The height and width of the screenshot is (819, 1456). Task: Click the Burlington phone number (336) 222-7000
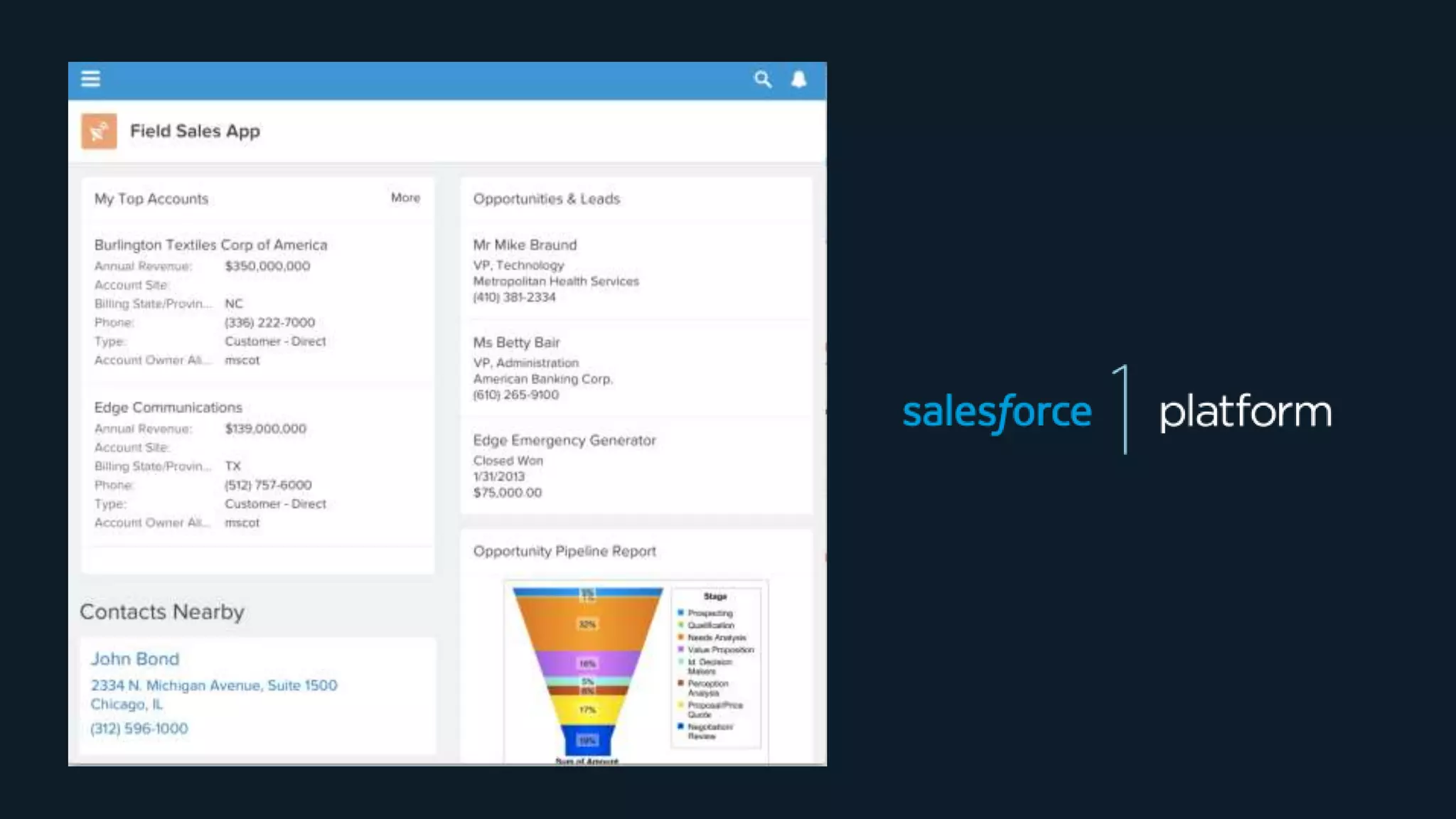point(269,323)
